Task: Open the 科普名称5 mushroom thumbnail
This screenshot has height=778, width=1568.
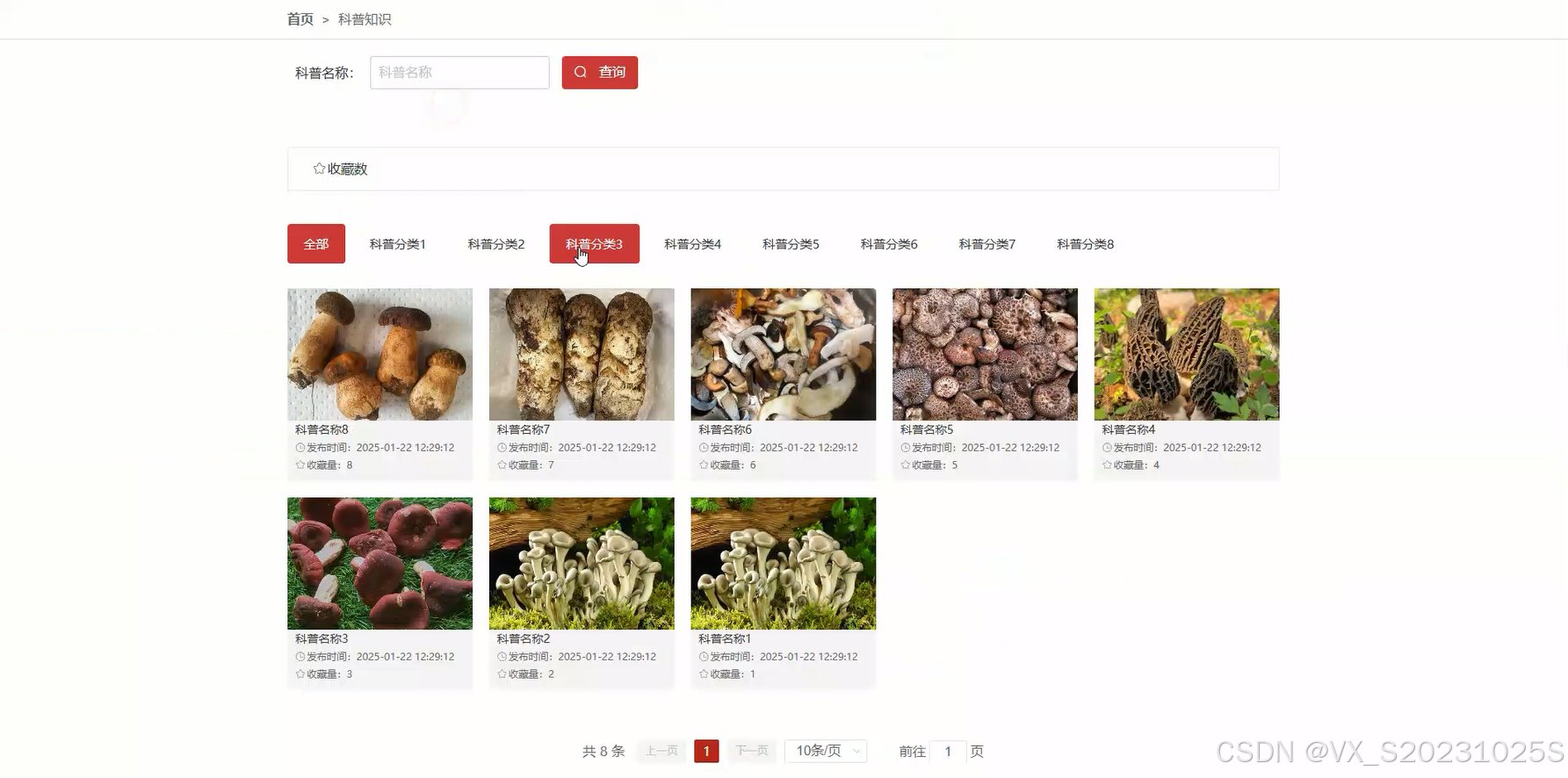Action: coord(985,354)
